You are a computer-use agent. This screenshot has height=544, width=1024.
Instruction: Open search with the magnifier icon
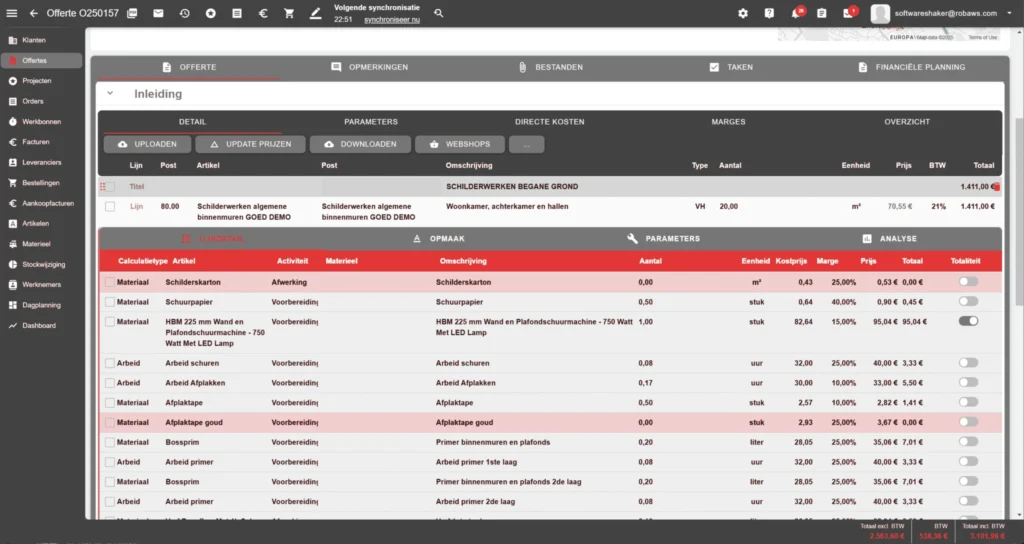pos(438,13)
